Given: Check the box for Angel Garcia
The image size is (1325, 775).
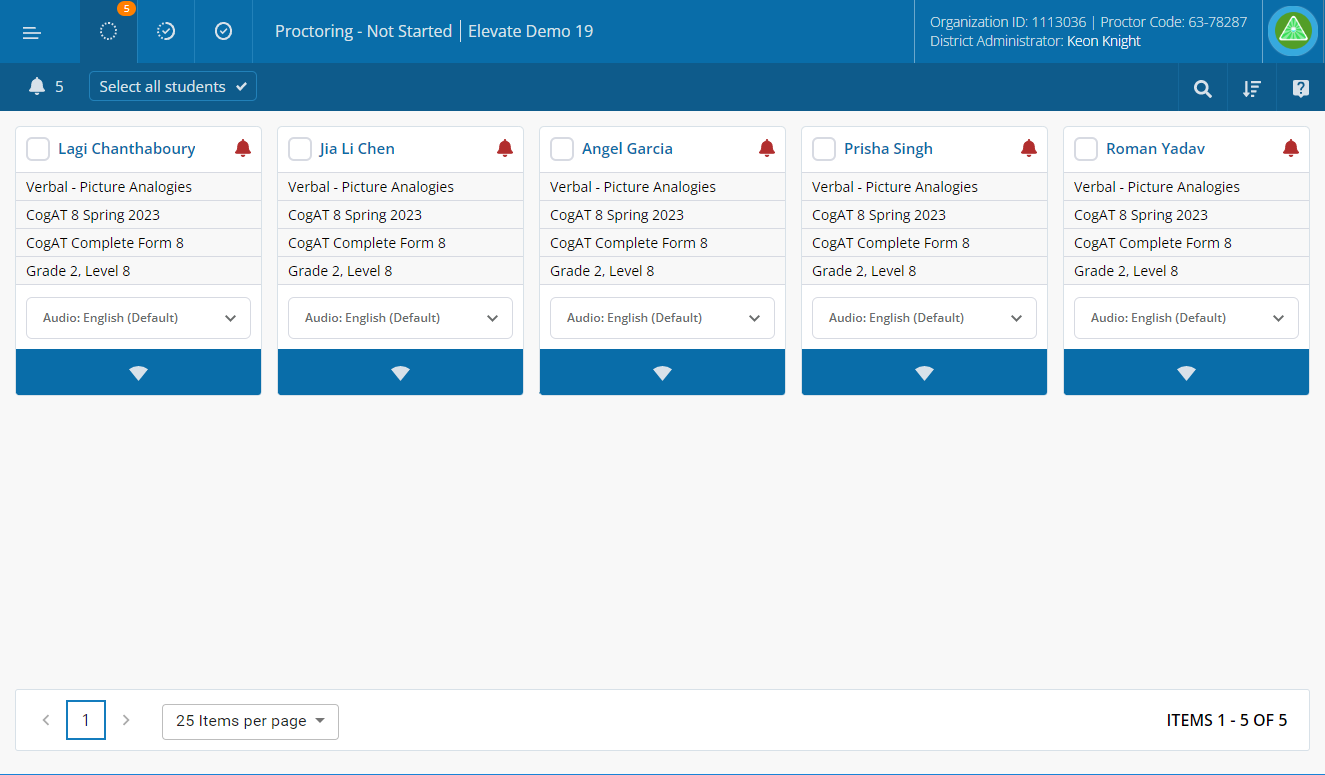Looking at the screenshot, I should (562, 149).
